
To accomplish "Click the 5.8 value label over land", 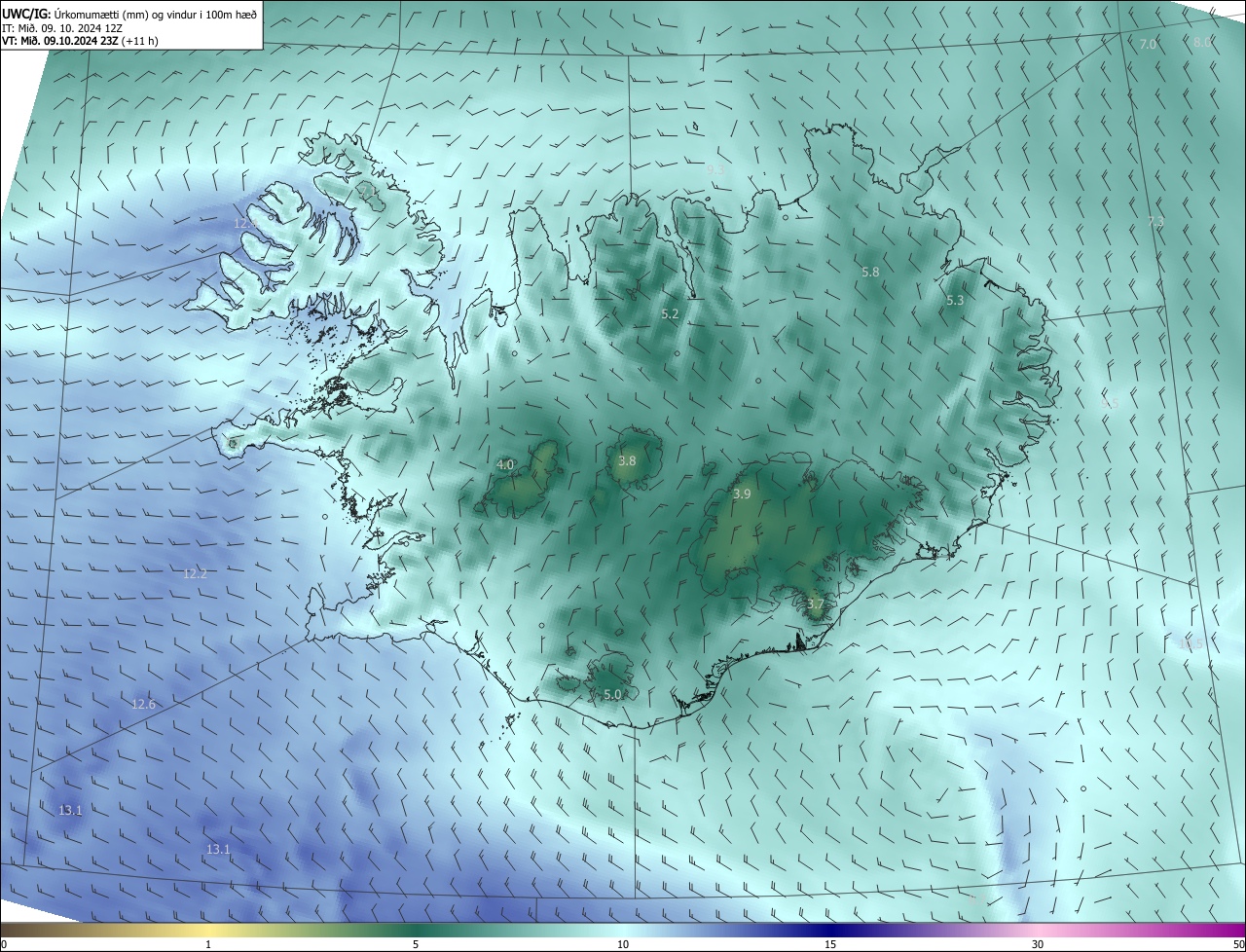I will (870, 273).
